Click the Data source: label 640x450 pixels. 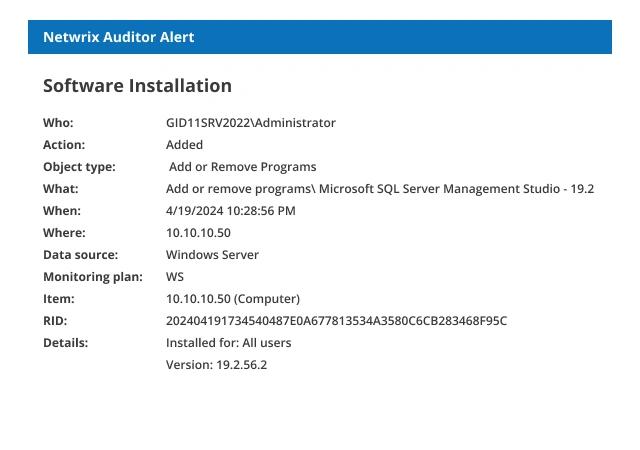click(80, 255)
